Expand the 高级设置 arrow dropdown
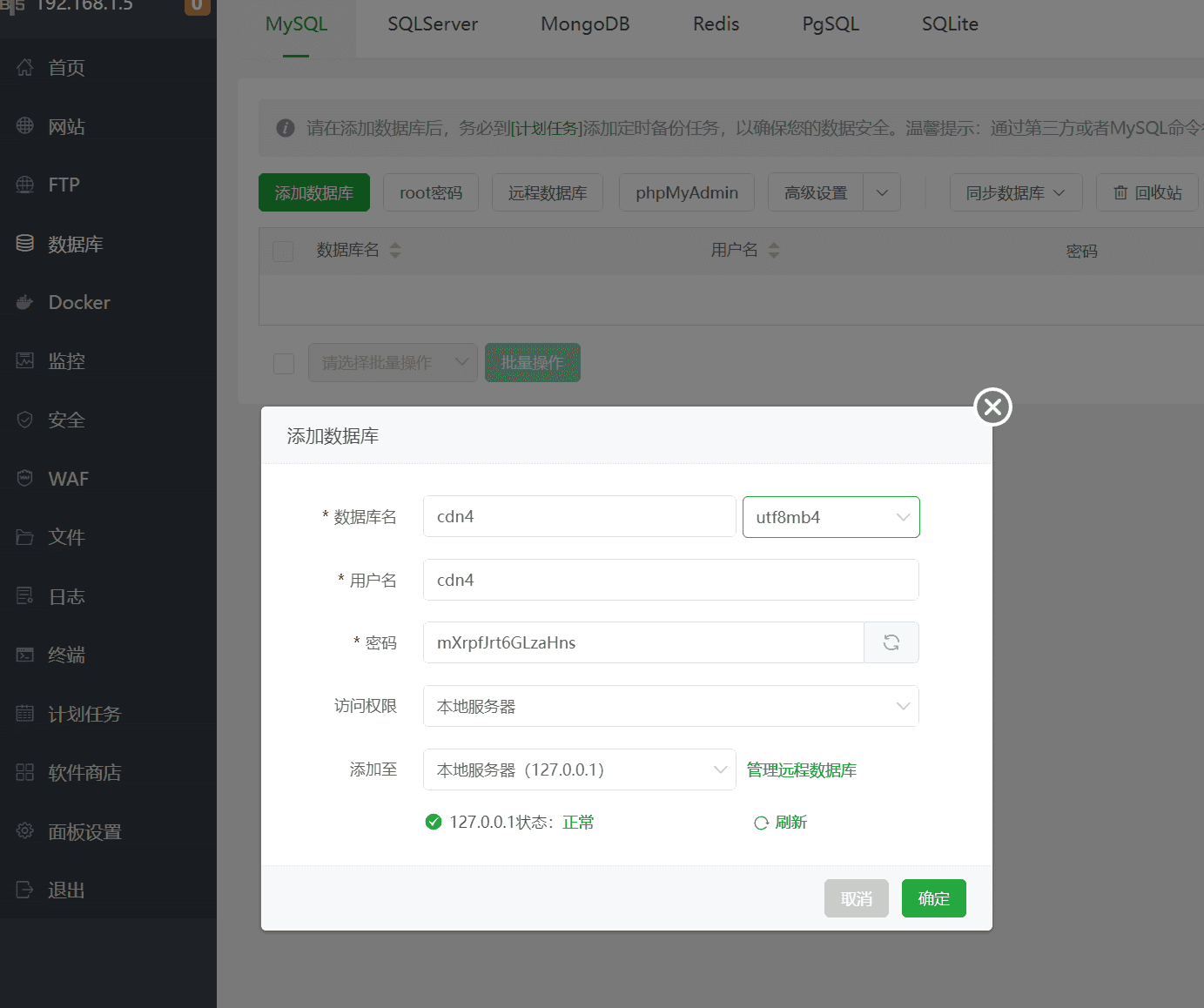 pos(882,192)
